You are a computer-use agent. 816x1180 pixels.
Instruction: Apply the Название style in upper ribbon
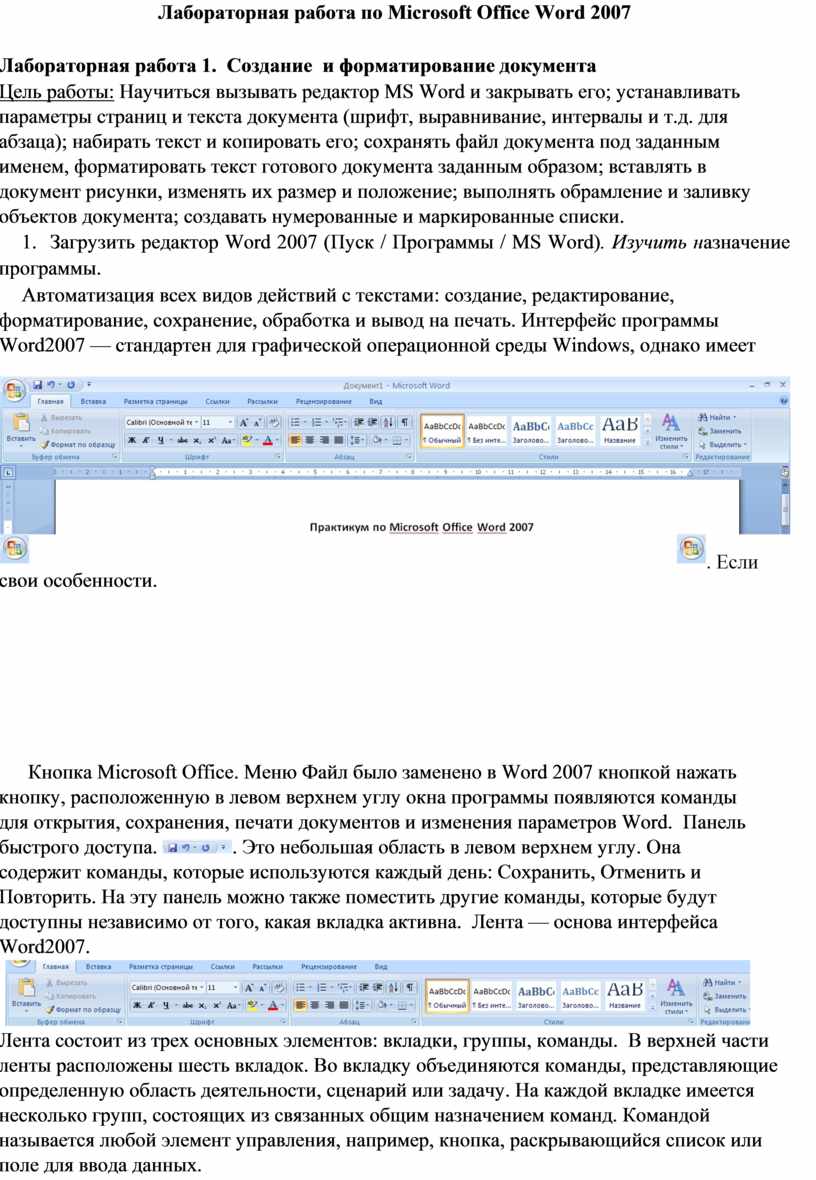pyautogui.click(x=620, y=430)
